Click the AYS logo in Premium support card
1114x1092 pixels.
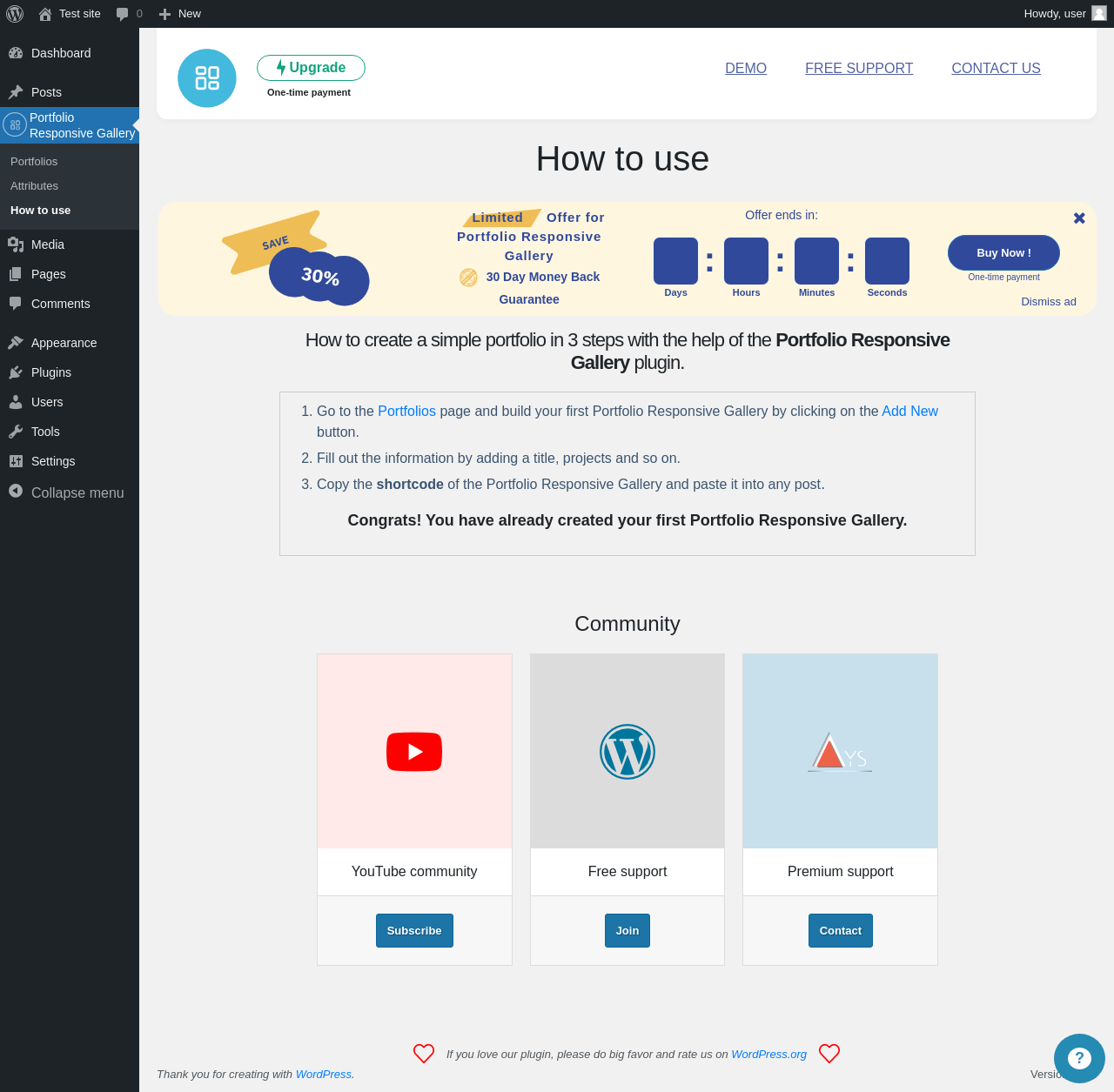[840, 753]
